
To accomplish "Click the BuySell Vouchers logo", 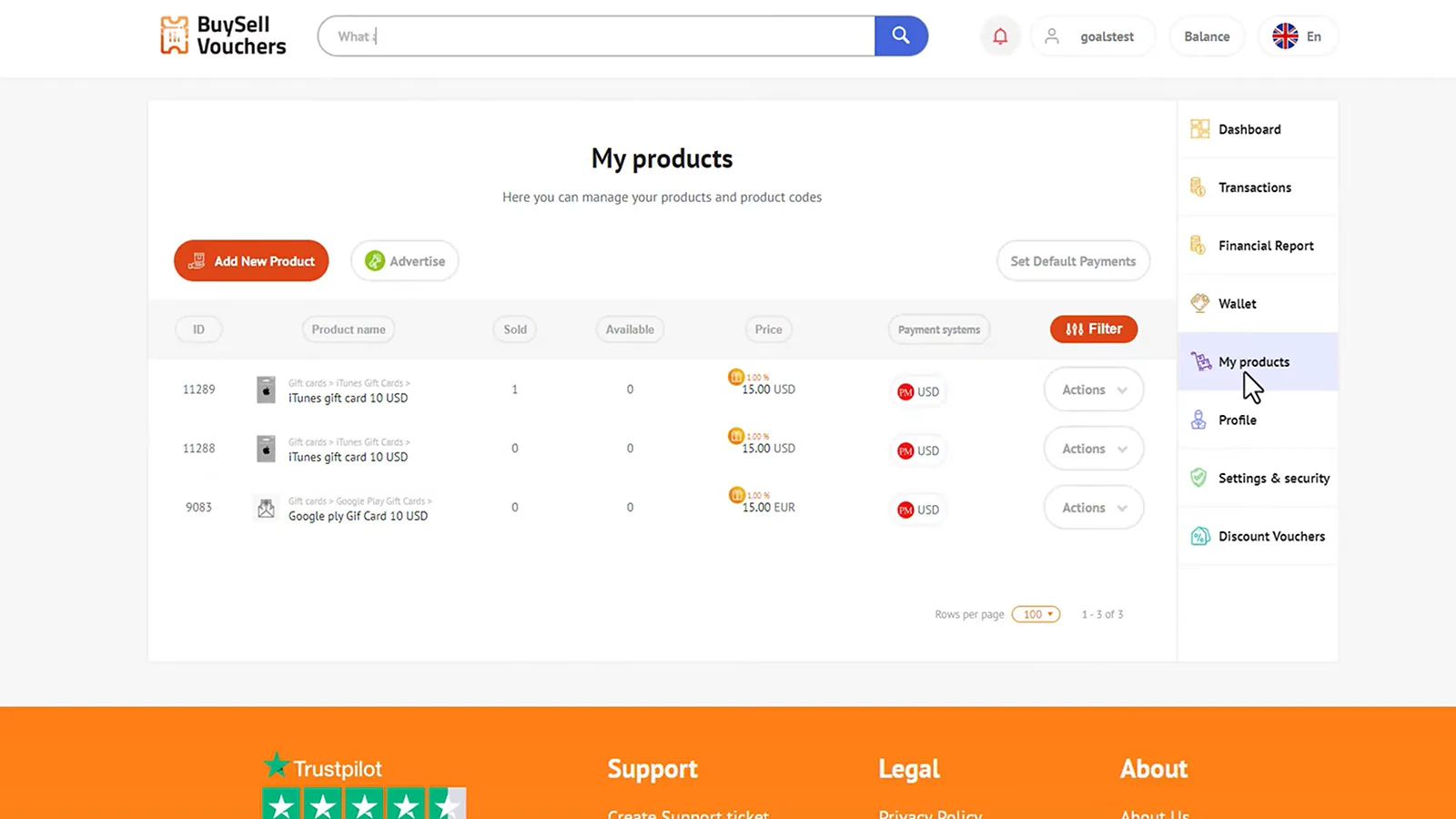I will point(221,35).
